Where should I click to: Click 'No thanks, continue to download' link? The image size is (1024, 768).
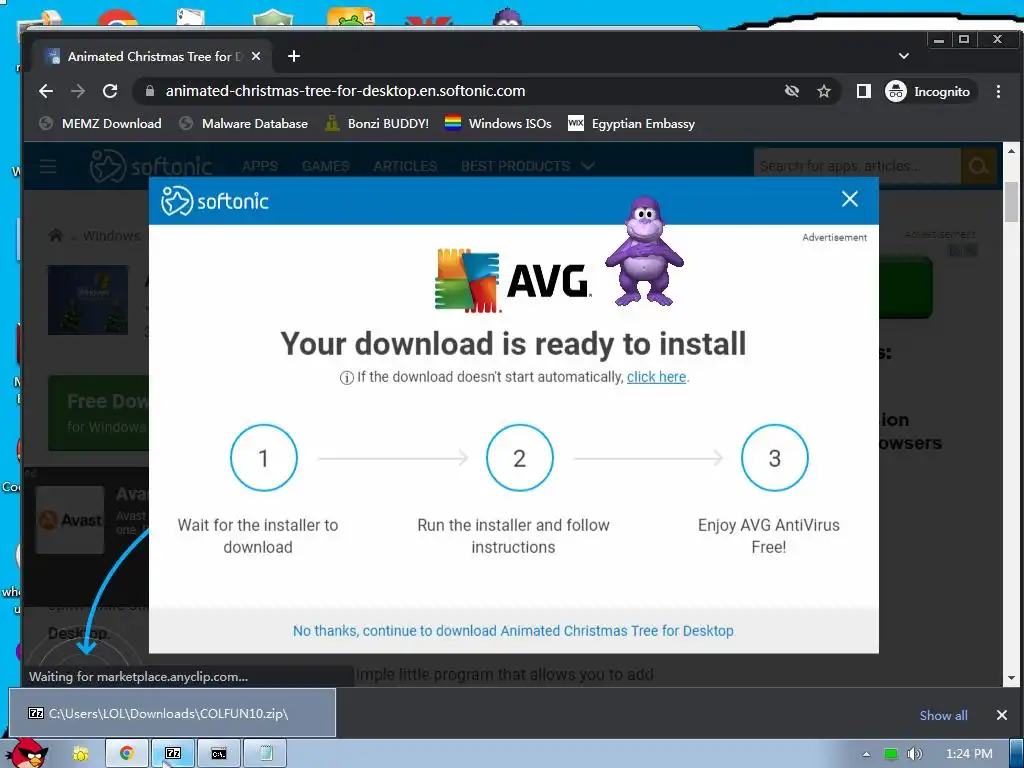pyautogui.click(x=513, y=631)
